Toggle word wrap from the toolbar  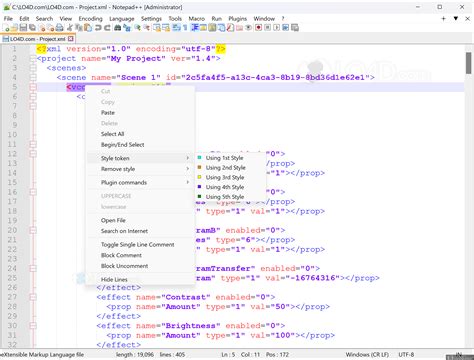coord(176,28)
